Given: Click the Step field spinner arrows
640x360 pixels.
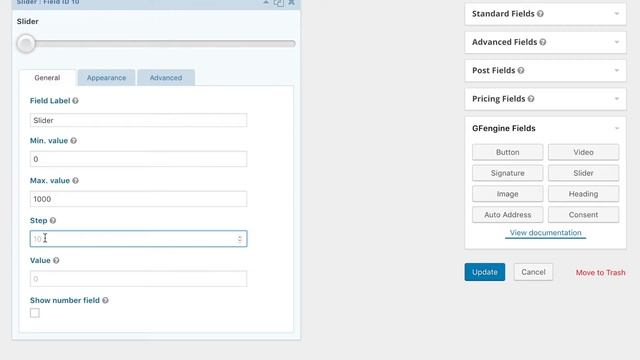Looking at the screenshot, I should pos(240,239).
